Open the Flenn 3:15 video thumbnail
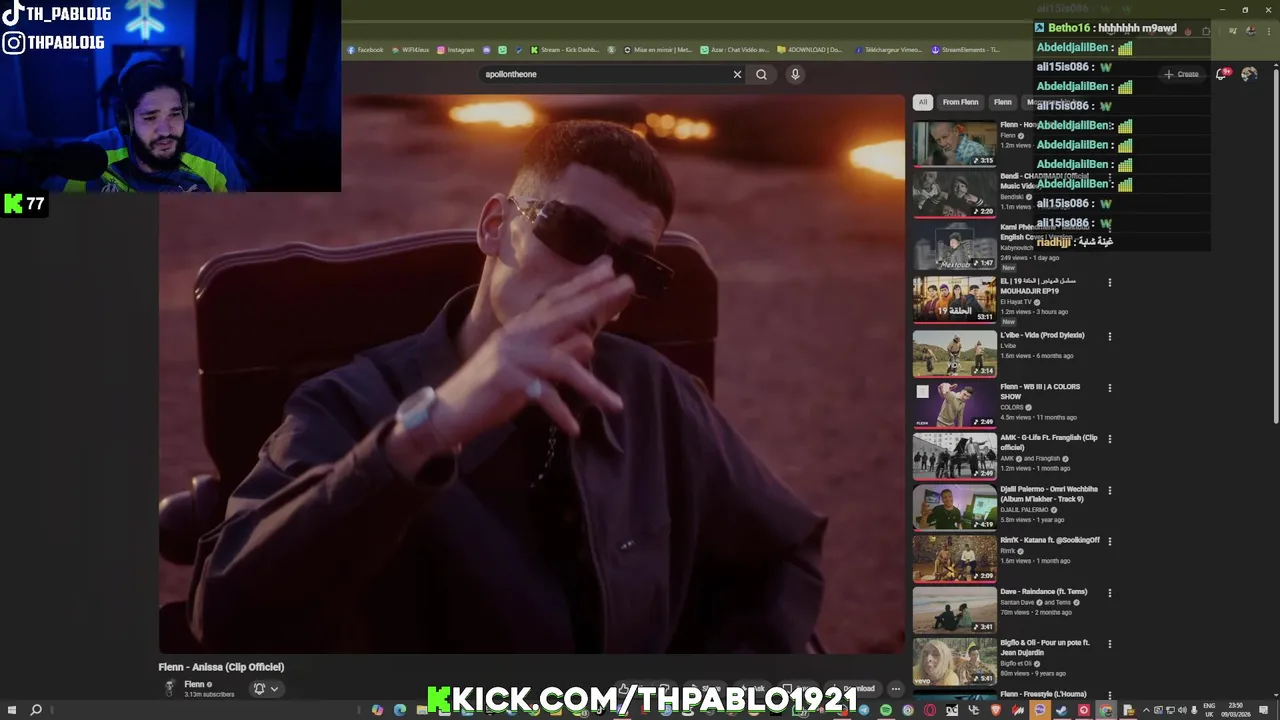Viewport: 1280px width, 720px height. (954, 143)
